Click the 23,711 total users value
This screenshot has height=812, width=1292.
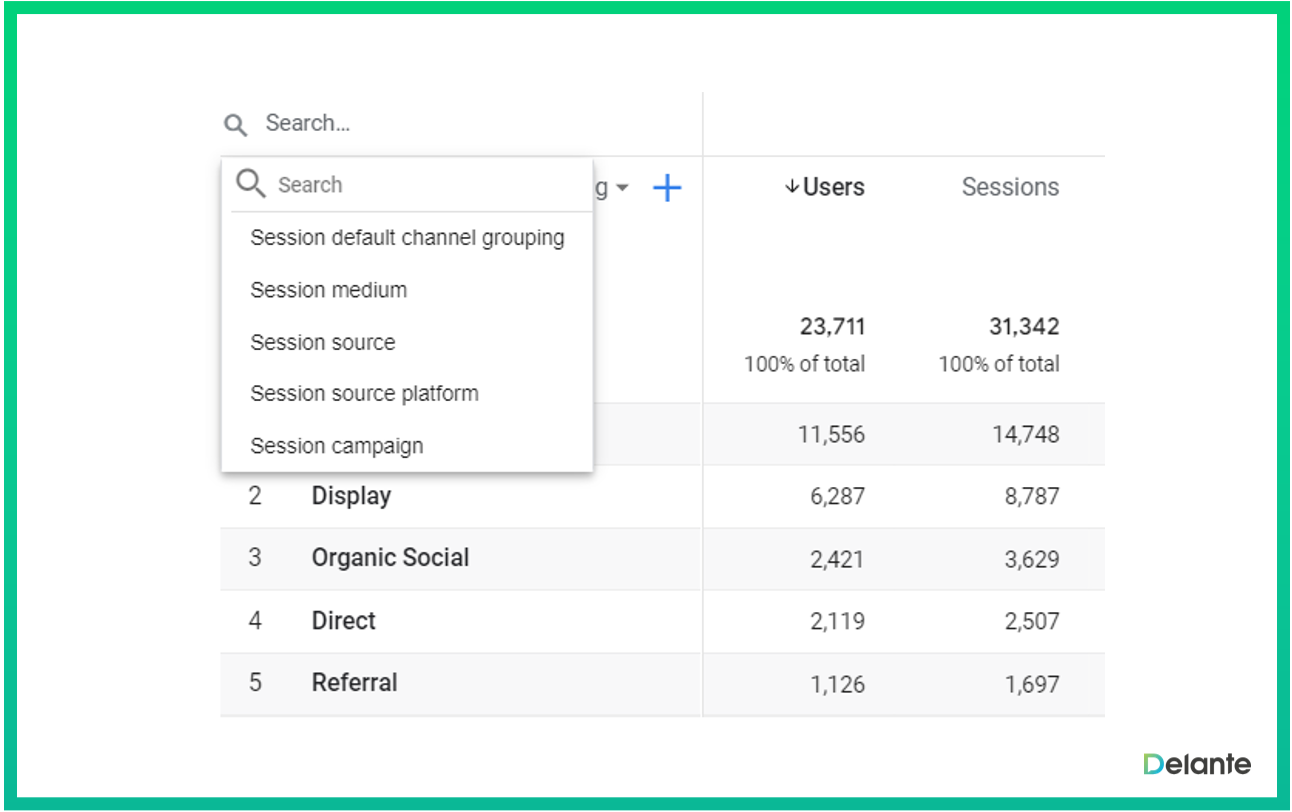[832, 327]
